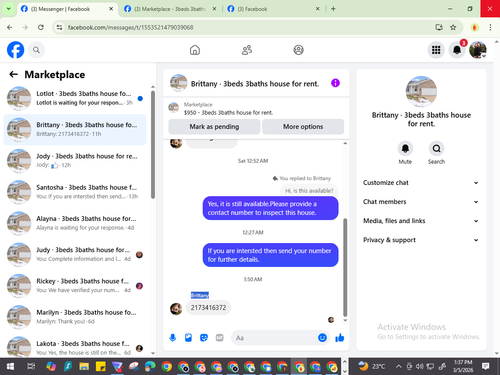Click the conversation list scrollbar
500x375 pixels.
[153, 145]
